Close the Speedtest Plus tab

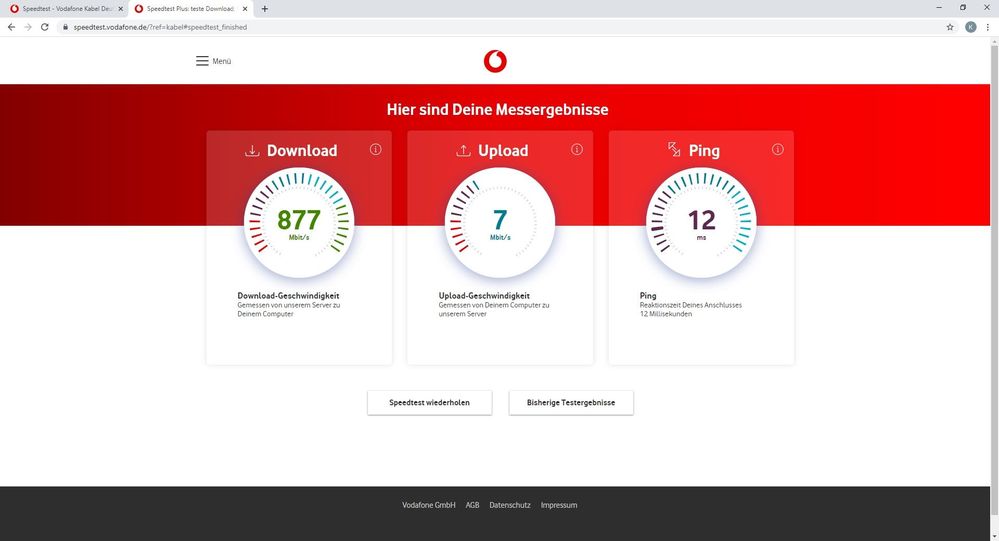pos(245,9)
